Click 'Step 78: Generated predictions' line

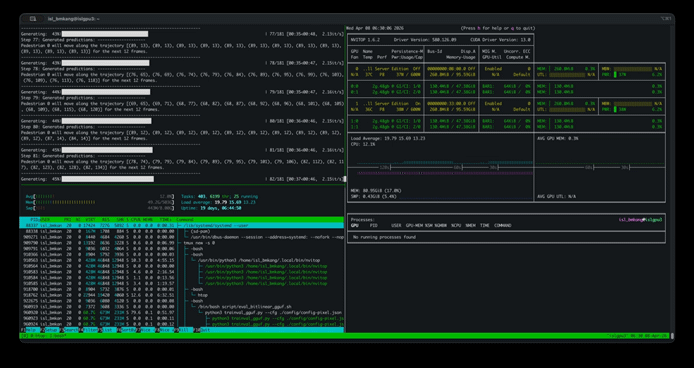(x=83, y=69)
